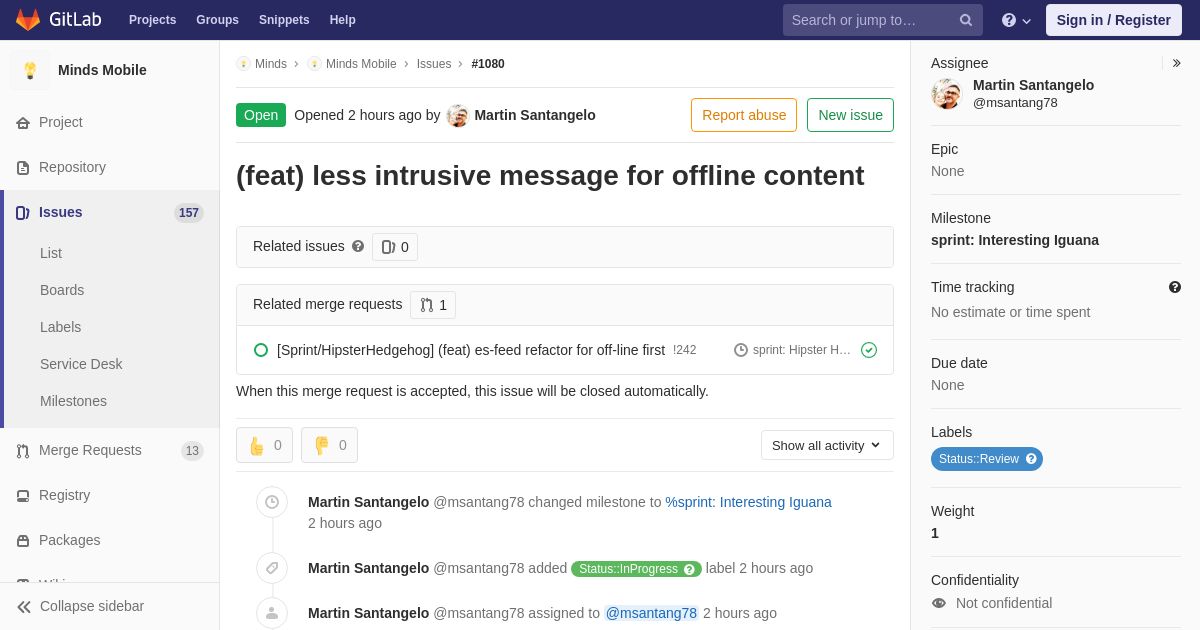Viewport: 1200px width, 630px height.
Task: Click the assignee person icon in activity
Action: (272, 613)
